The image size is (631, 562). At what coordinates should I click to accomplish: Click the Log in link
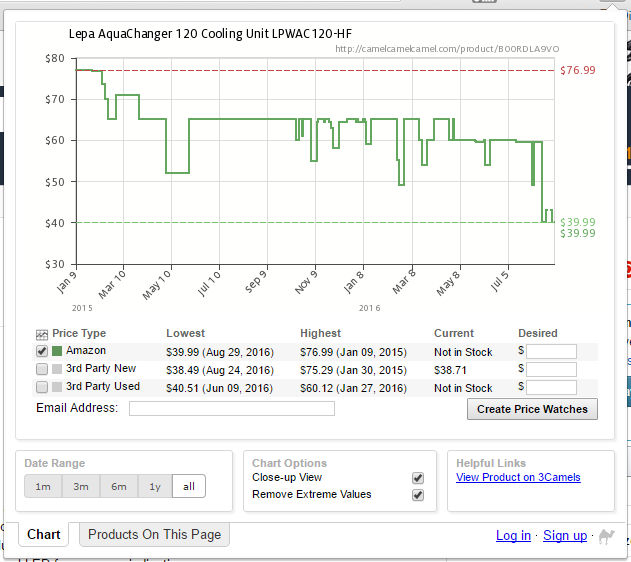(x=513, y=535)
